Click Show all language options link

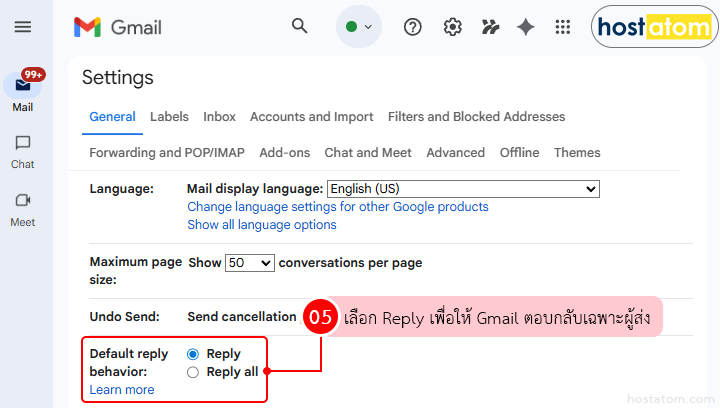(262, 225)
